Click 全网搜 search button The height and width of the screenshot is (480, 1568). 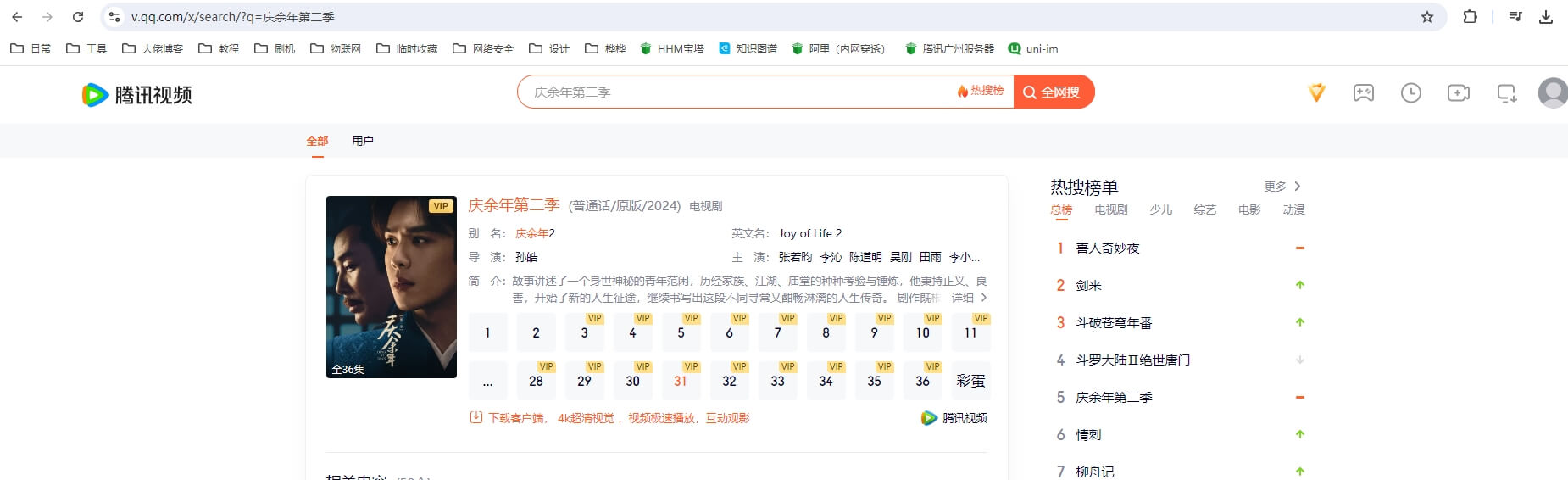(1054, 92)
